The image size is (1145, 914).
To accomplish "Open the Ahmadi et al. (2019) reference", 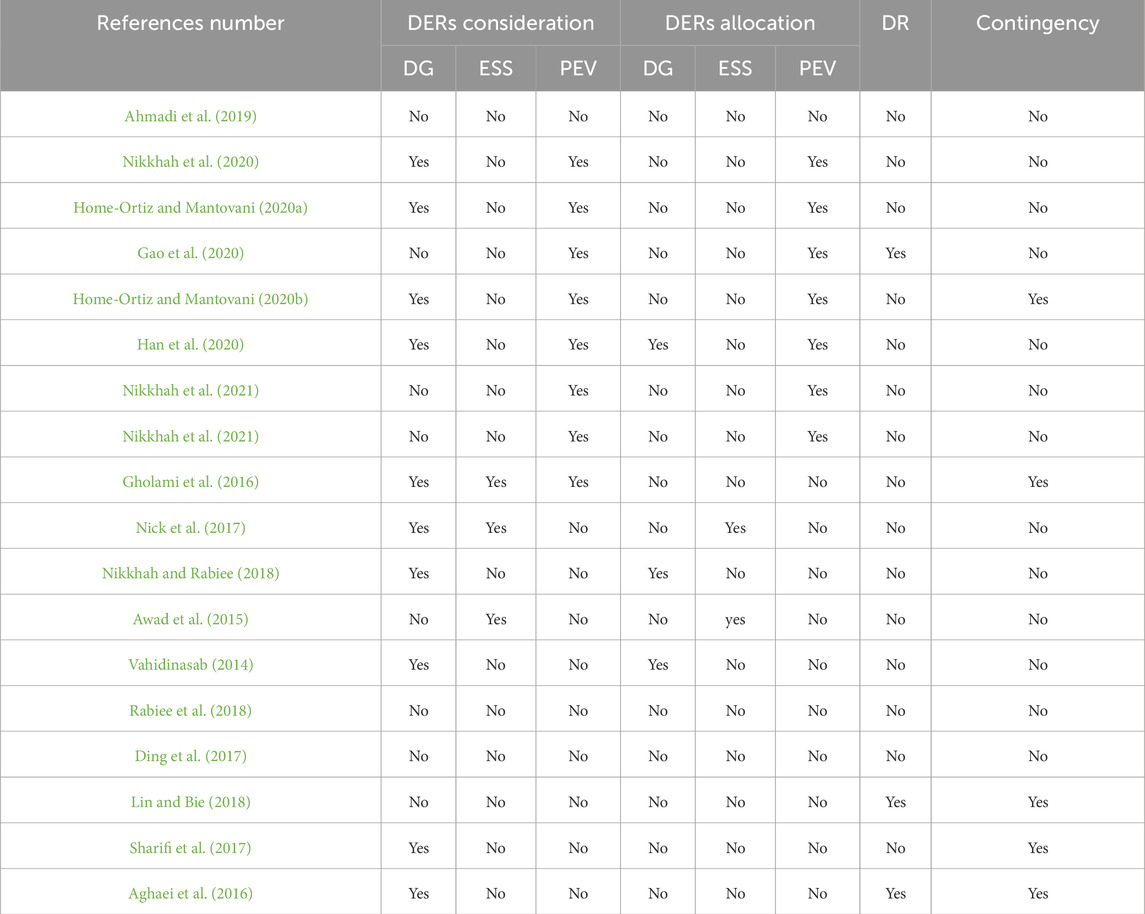I will (x=191, y=116).
